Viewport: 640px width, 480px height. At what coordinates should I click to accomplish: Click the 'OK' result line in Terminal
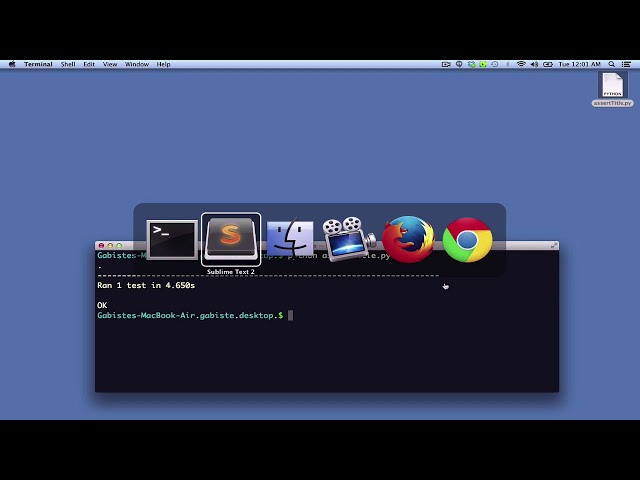click(102, 305)
